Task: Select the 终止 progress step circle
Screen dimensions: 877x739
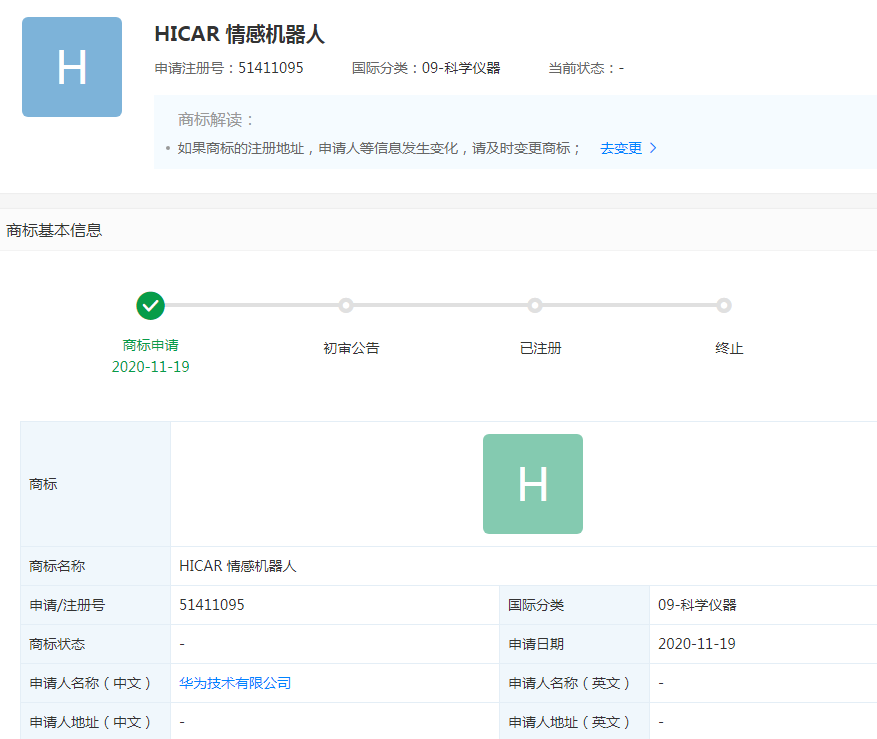Action: click(x=724, y=305)
